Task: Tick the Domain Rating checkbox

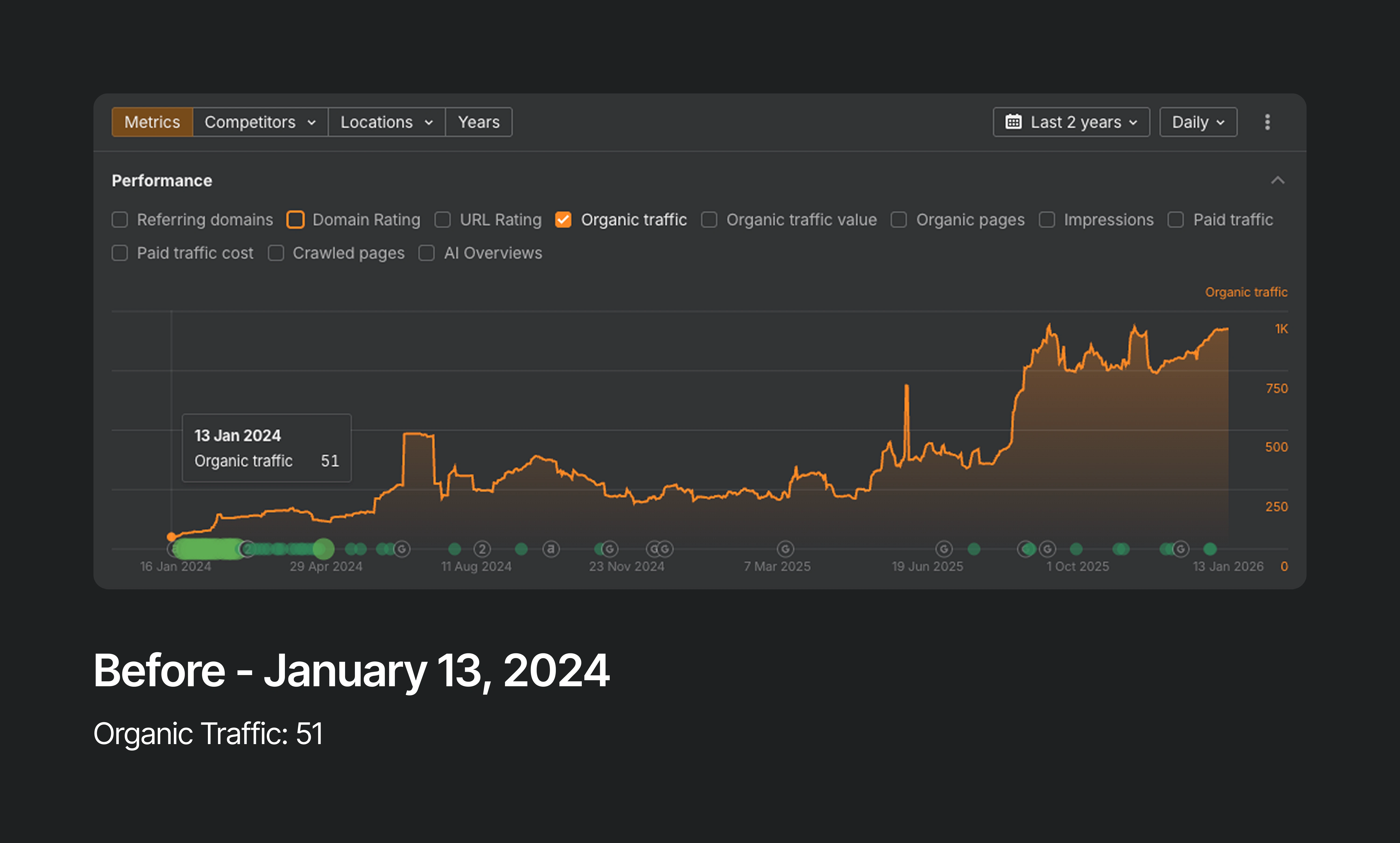Action: tap(295, 220)
